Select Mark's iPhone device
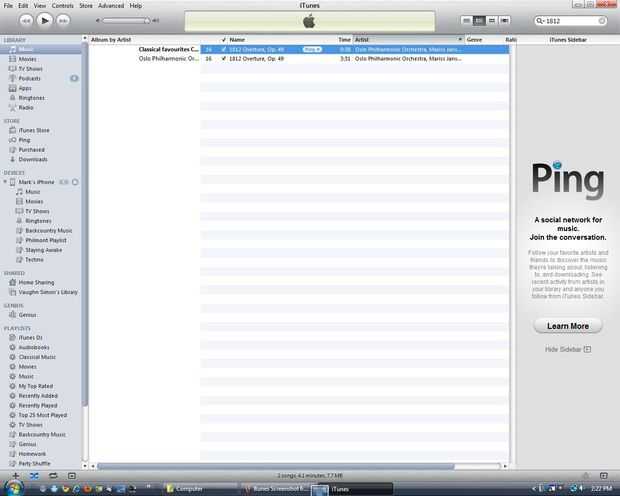Screen dimensions: 620x496 tap(36, 182)
